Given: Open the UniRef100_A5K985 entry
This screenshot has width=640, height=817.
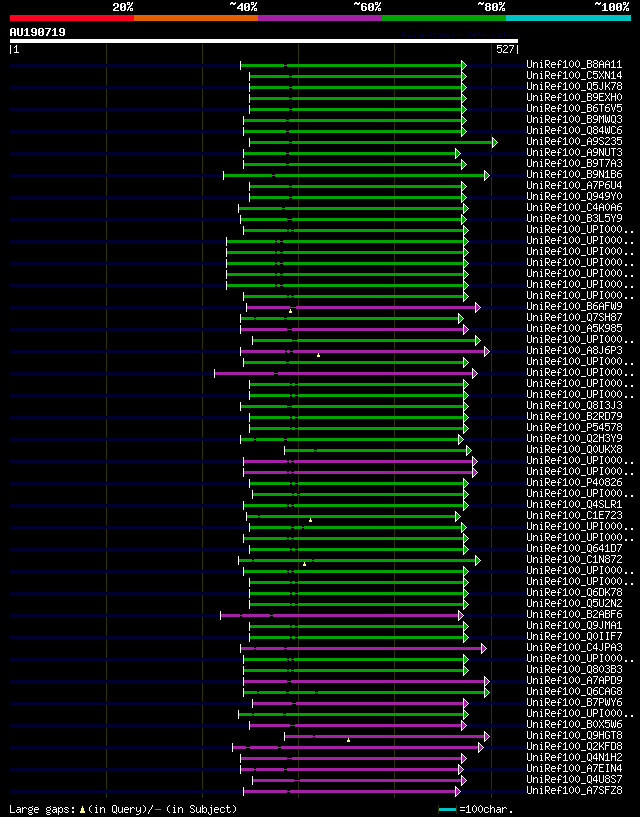Looking at the screenshot, I should coord(574,328).
